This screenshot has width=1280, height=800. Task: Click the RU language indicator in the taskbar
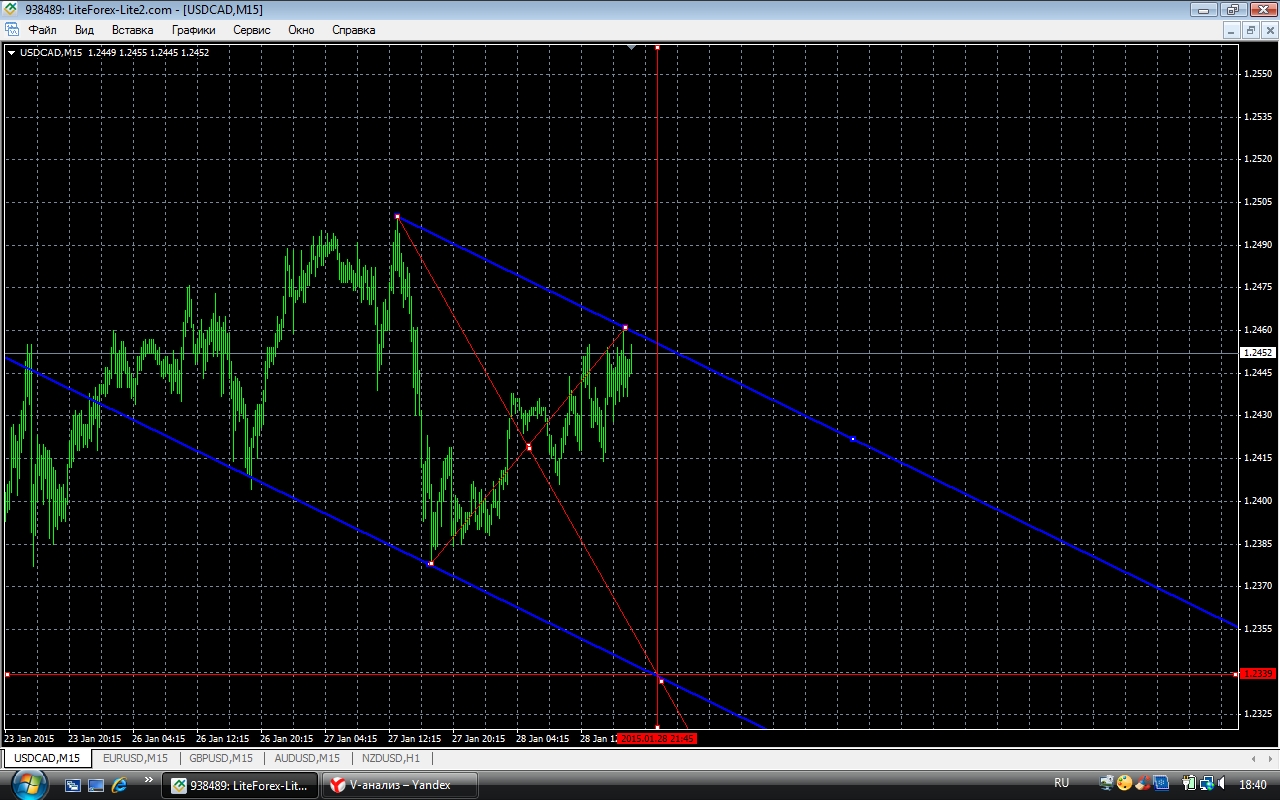pyautogui.click(x=1061, y=783)
